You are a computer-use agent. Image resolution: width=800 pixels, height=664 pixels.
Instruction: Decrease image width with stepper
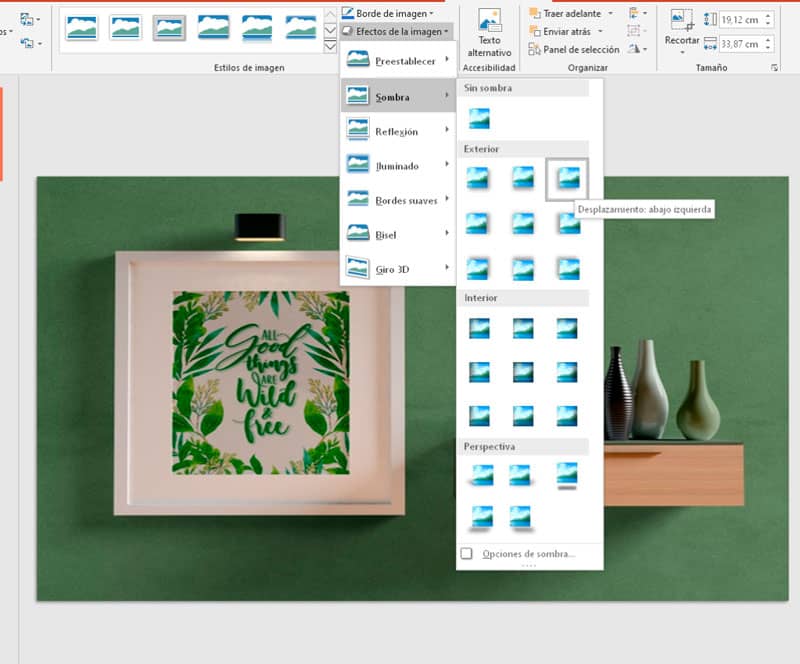768,48
